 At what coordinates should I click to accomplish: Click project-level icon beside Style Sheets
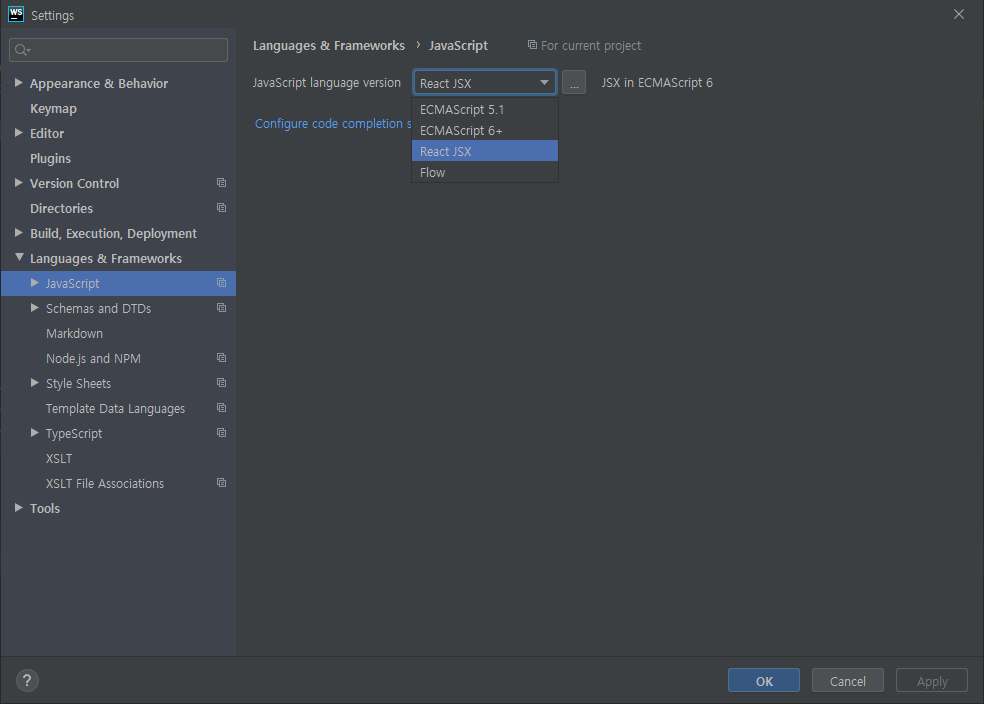[222, 383]
